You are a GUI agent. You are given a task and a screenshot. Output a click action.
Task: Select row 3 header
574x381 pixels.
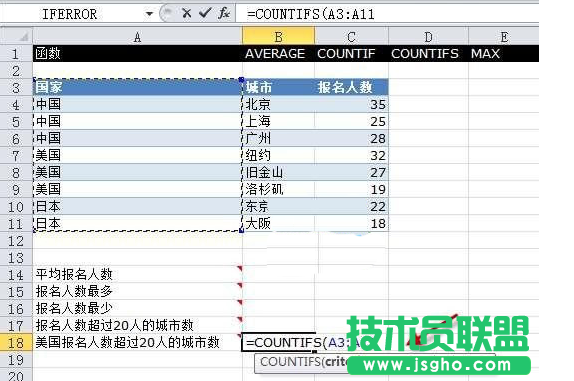click(16, 87)
